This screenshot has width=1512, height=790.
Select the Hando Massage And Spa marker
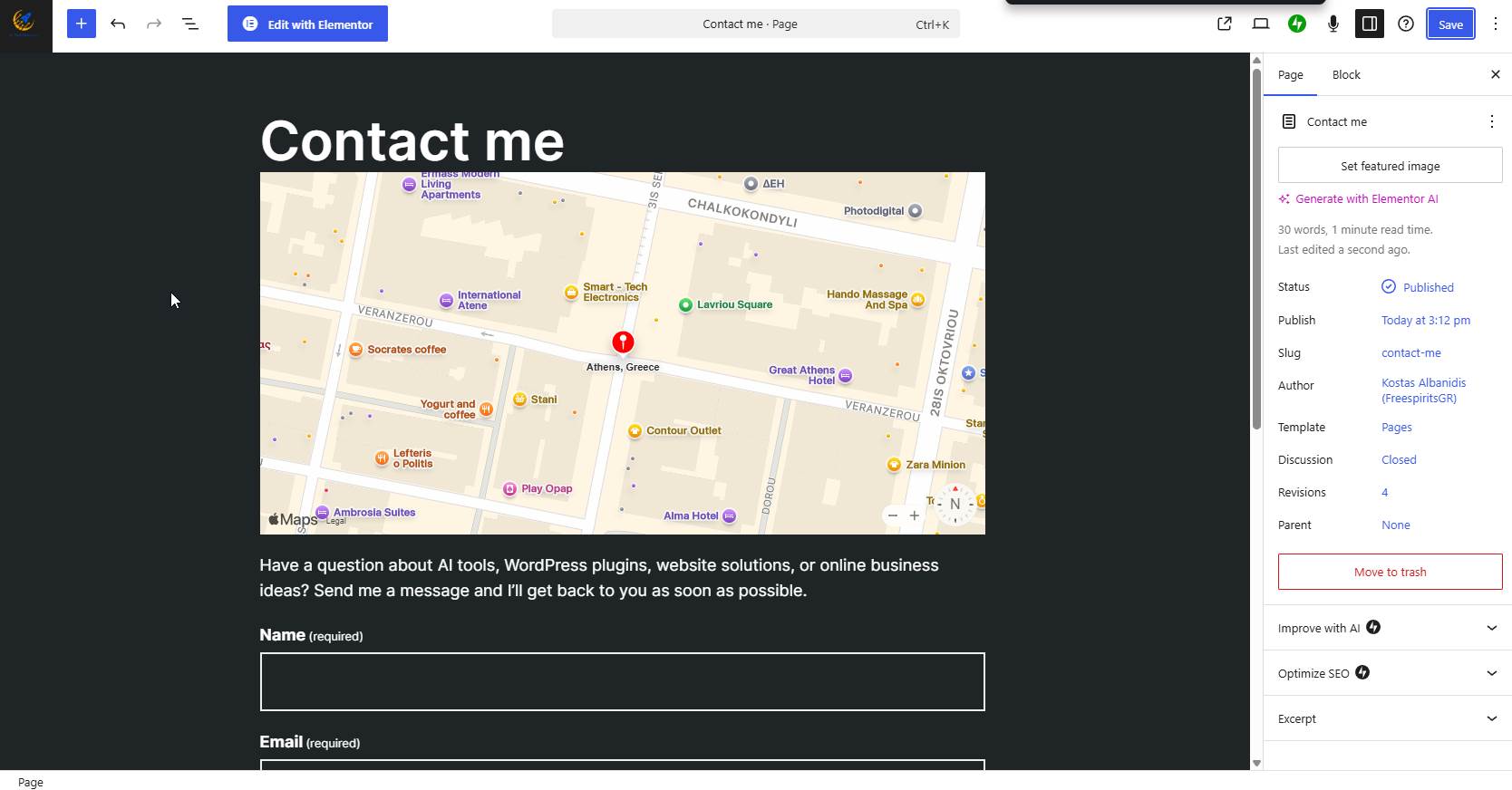pyautogui.click(x=917, y=300)
